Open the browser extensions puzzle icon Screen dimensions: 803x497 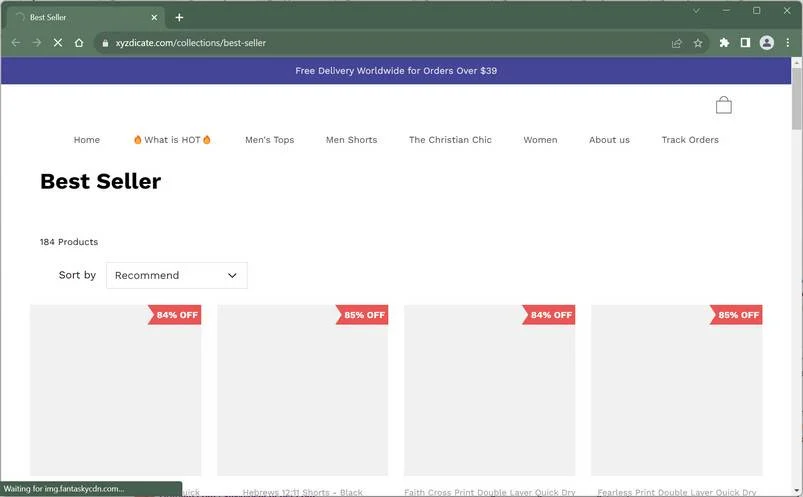[724, 43]
